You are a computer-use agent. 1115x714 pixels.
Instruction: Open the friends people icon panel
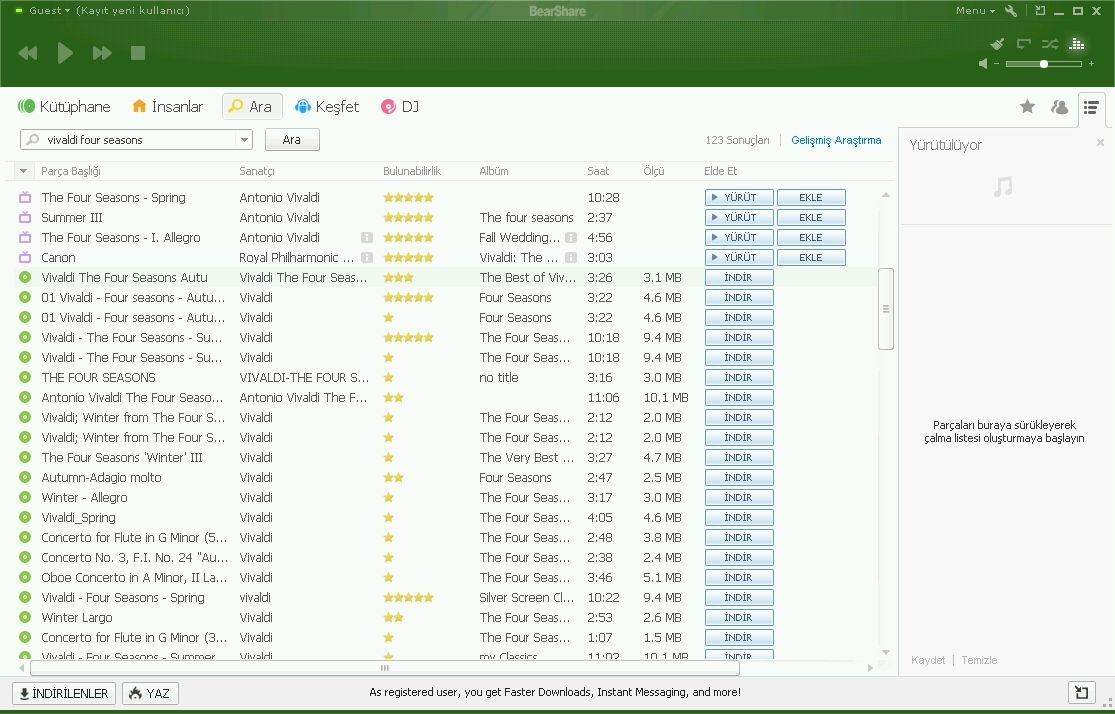tap(1060, 107)
